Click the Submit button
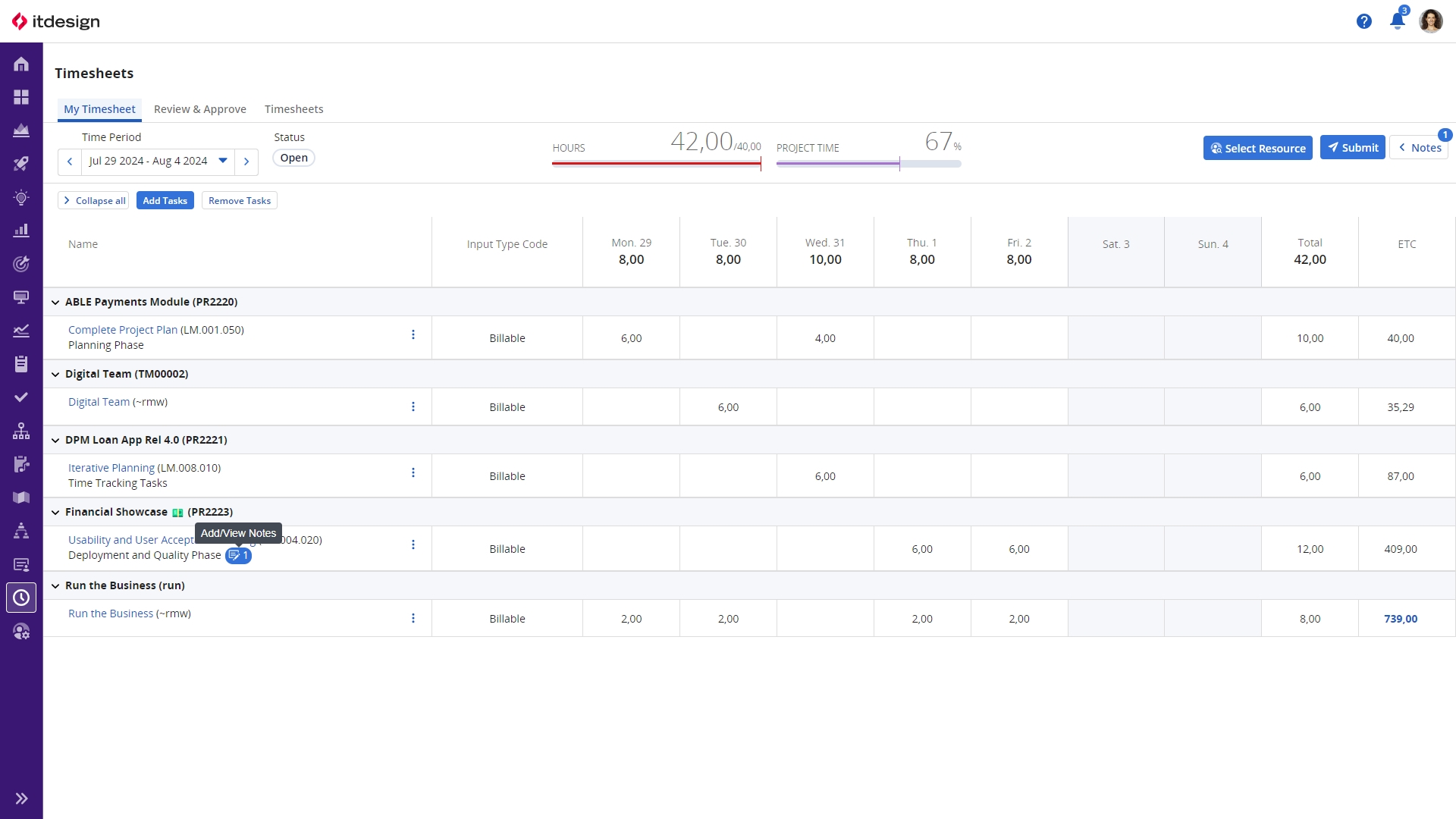 pyautogui.click(x=1352, y=148)
